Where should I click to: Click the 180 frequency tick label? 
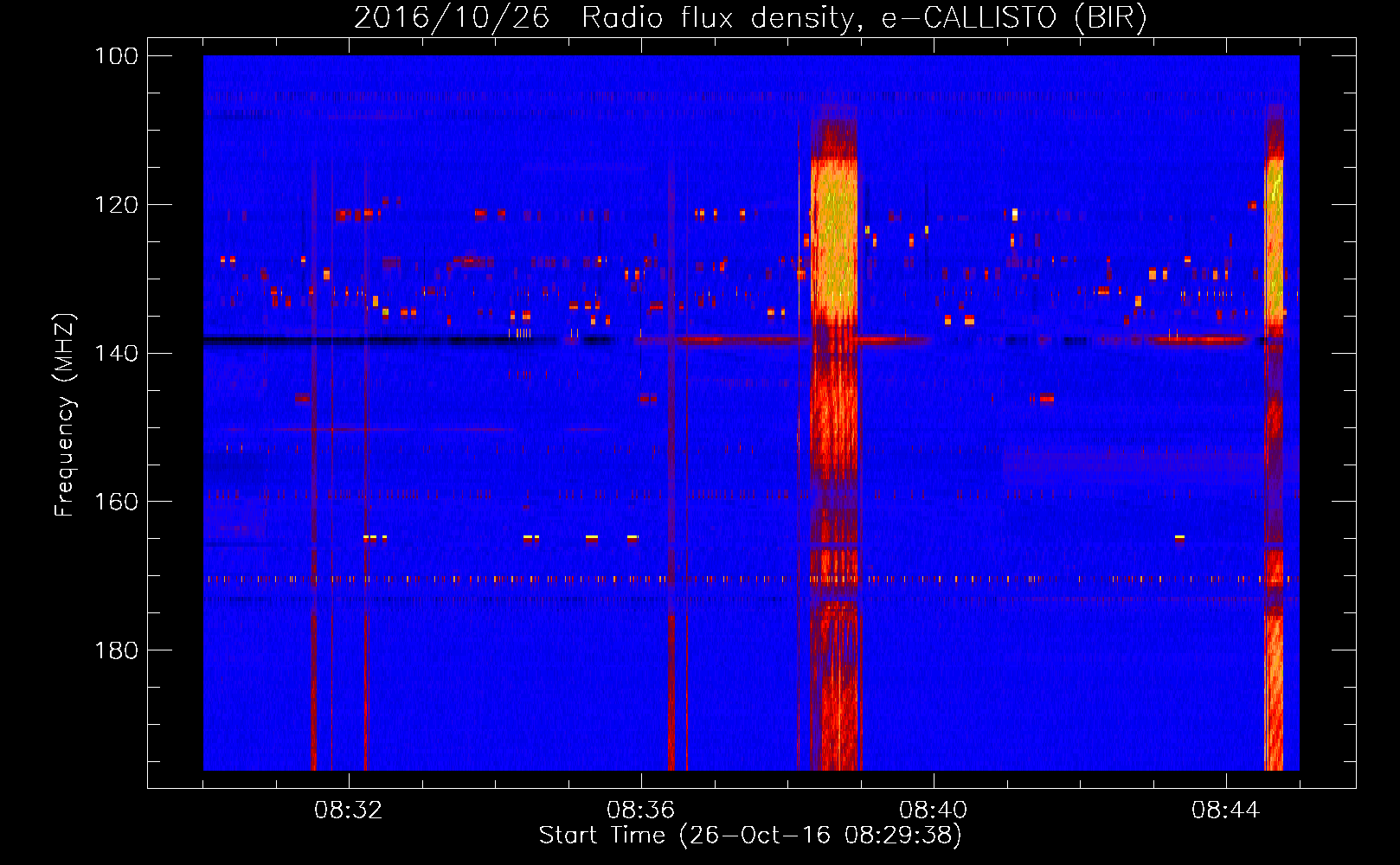coord(116,650)
